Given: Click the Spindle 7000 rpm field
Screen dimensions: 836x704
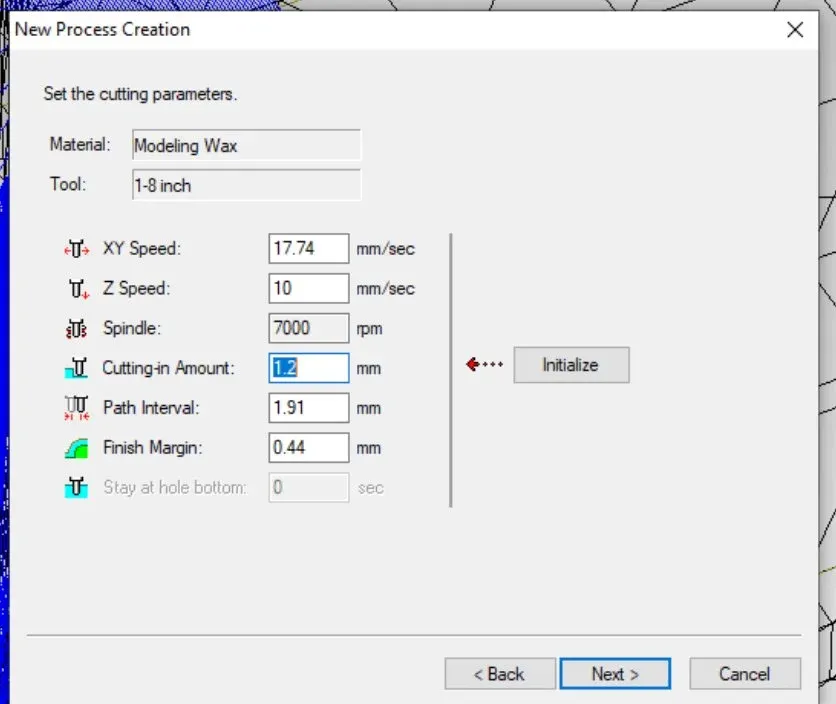Looking at the screenshot, I should (309, 328).
